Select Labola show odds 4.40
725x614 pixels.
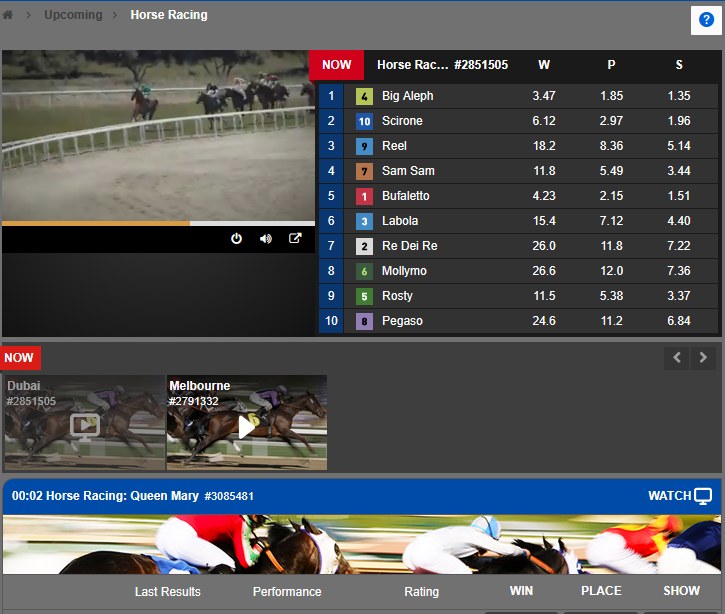click(679, 221)
